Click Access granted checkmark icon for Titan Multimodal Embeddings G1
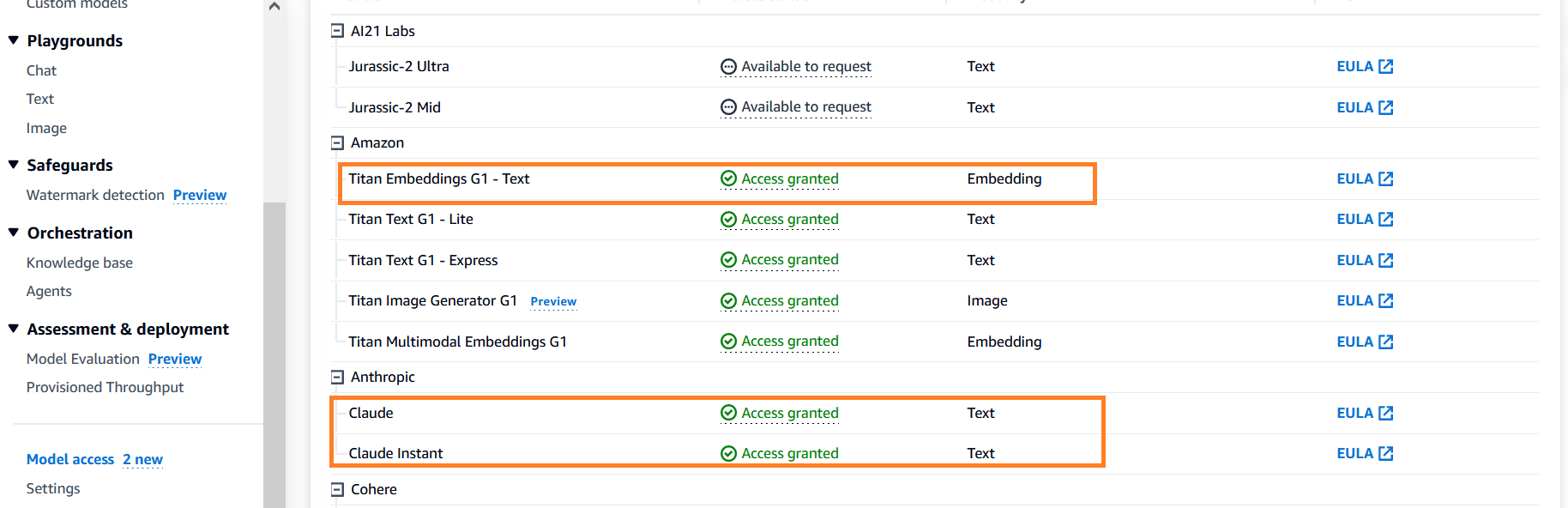1568x508 pixels. (x=728, y=342)
